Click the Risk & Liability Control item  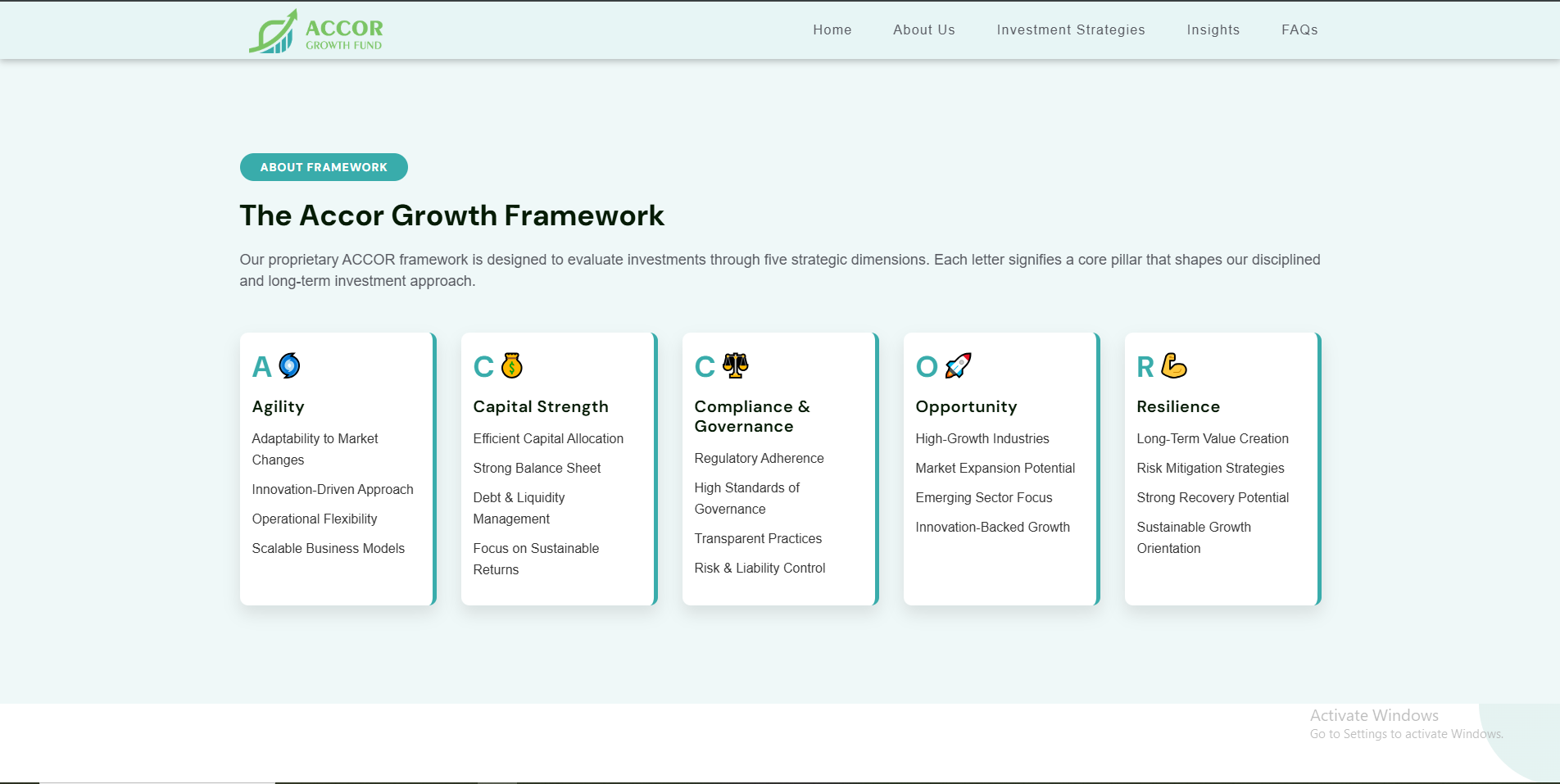760,568
